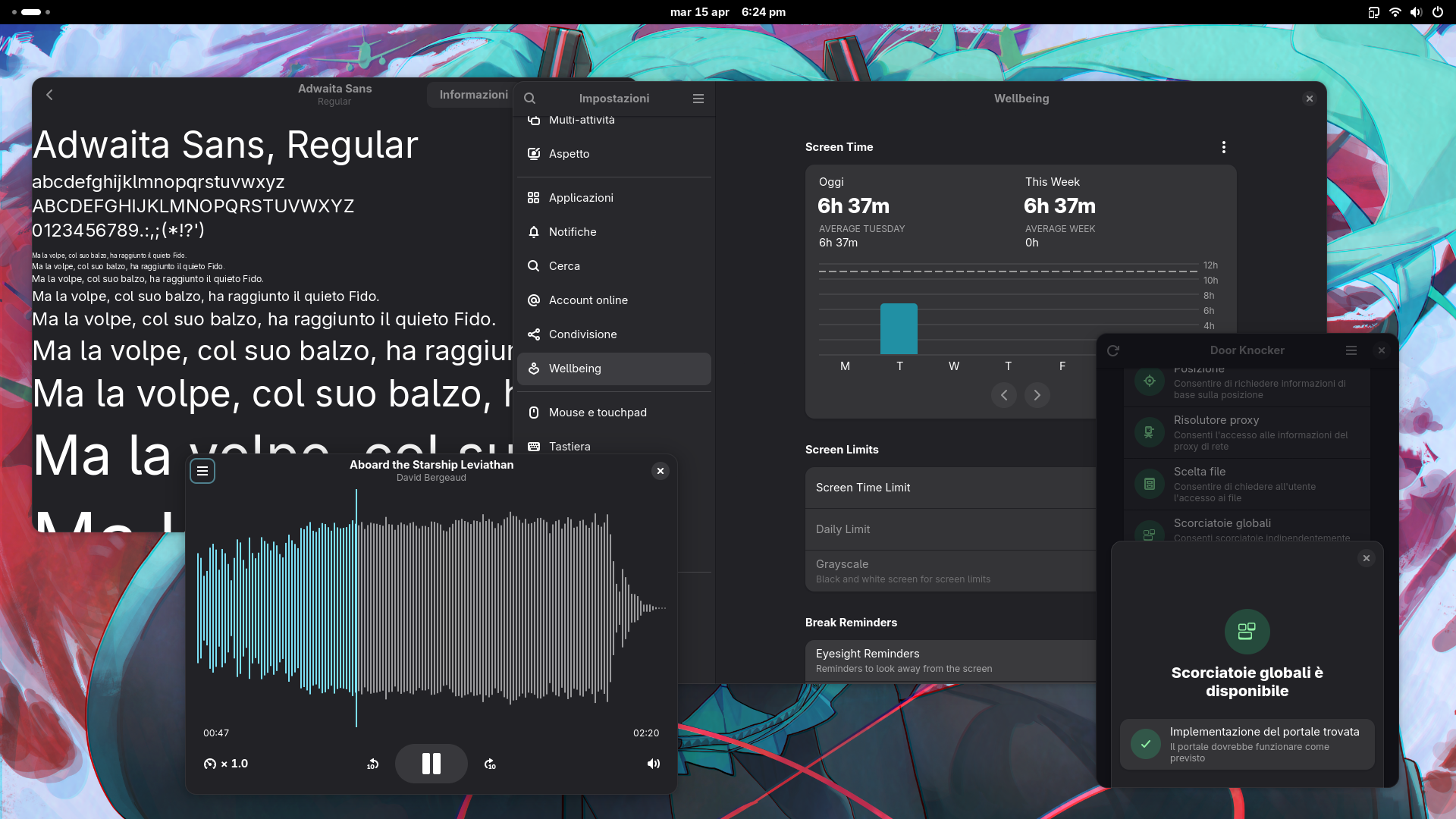Skip back 10 seconds in the player
Image resolution: width=1456 pixels, height=819 pixels.
click(372, 764)
